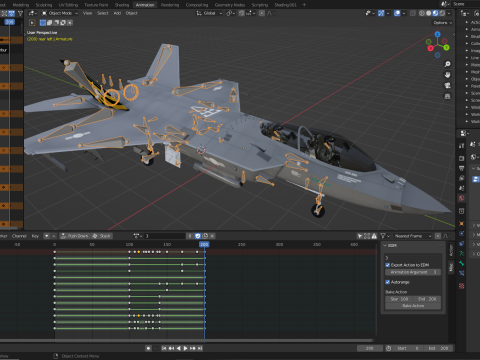Click the Push Down action button

point(75,236)
